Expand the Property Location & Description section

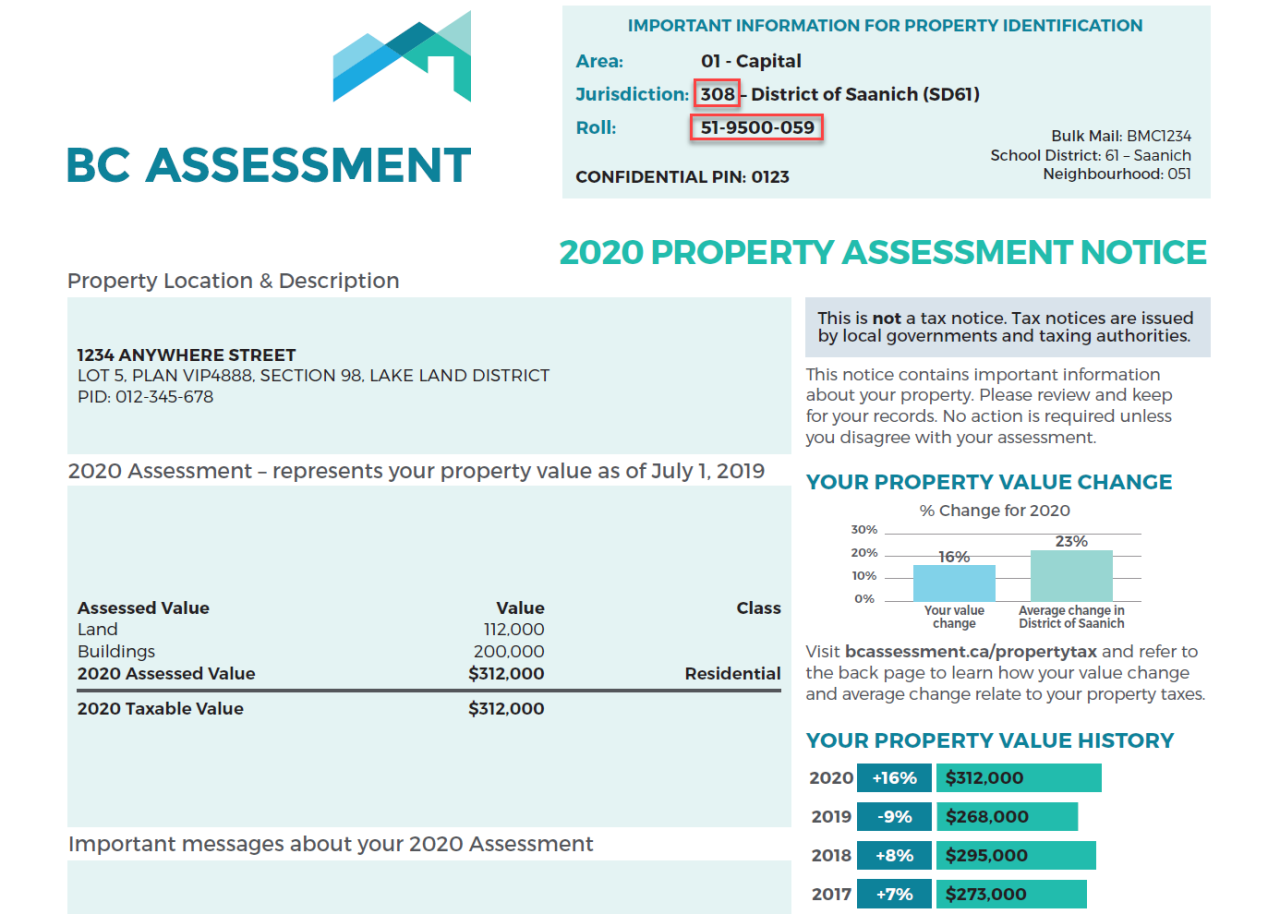[x=232, y=280]
